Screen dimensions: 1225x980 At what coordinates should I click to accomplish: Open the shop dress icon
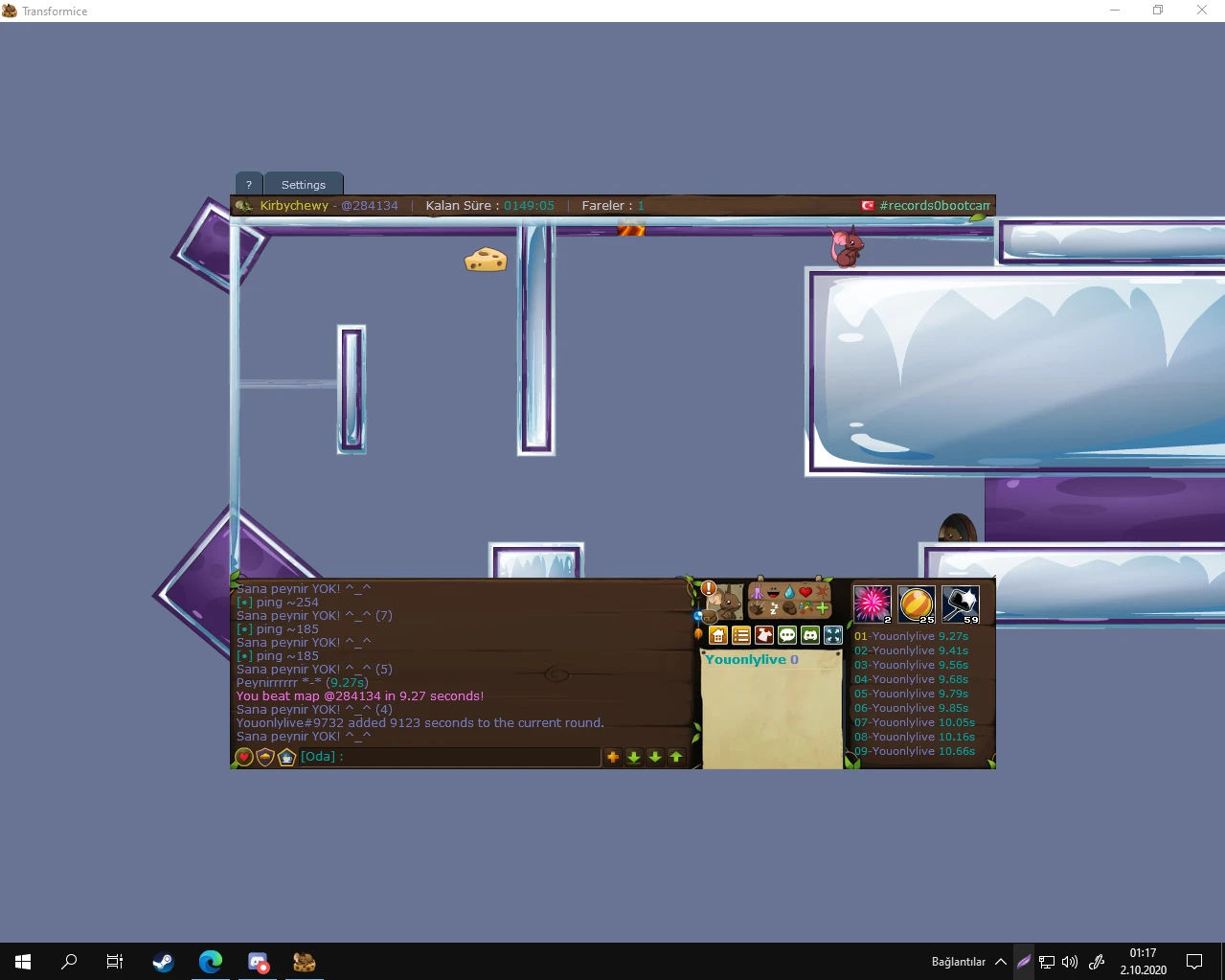(x=764, y=635)
